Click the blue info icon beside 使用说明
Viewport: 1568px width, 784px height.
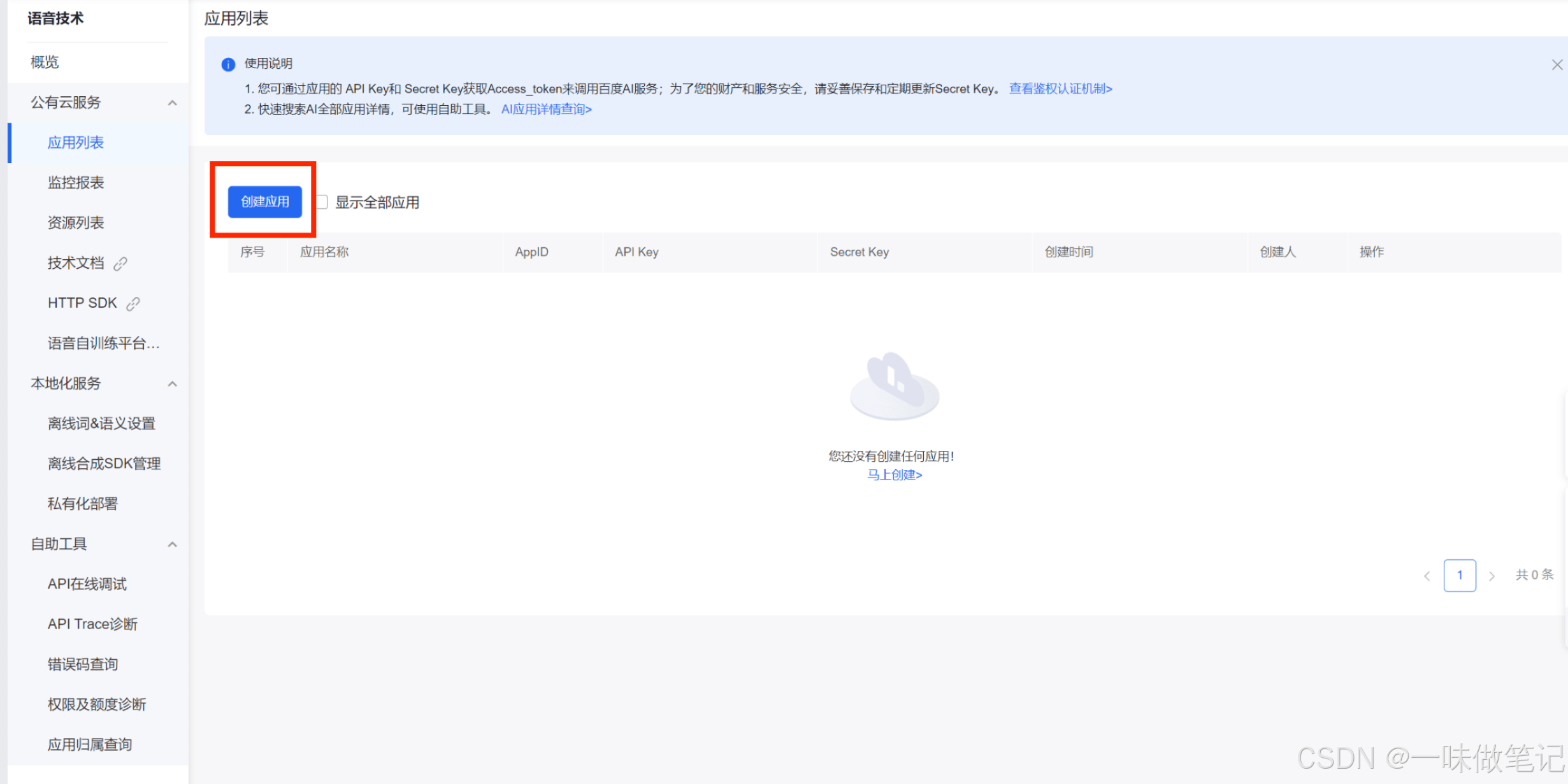(x=228, y=64)
